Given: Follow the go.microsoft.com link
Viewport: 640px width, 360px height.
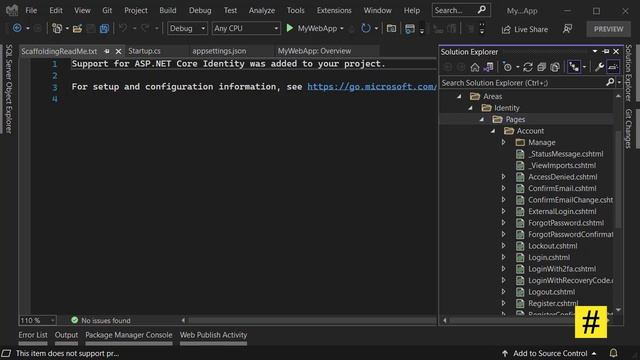Looking at the screenshot, I should pyautogui.click(x=372, y=87).
